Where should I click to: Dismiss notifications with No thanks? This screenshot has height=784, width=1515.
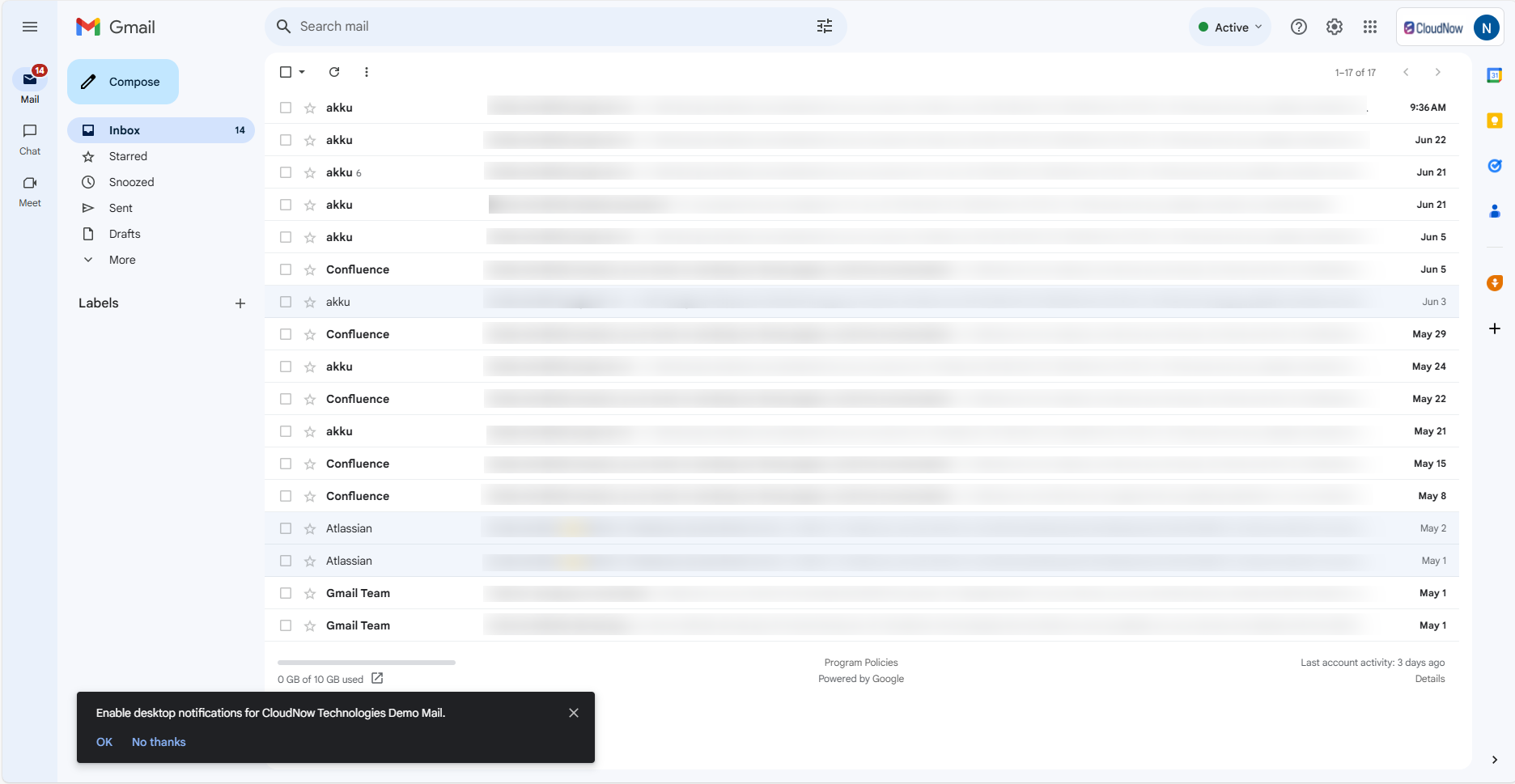coord(159,742)
